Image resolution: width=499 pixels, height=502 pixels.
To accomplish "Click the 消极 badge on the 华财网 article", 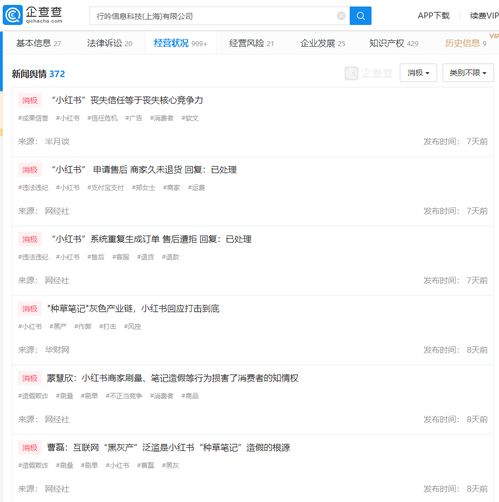I will (x=30, y=309).
